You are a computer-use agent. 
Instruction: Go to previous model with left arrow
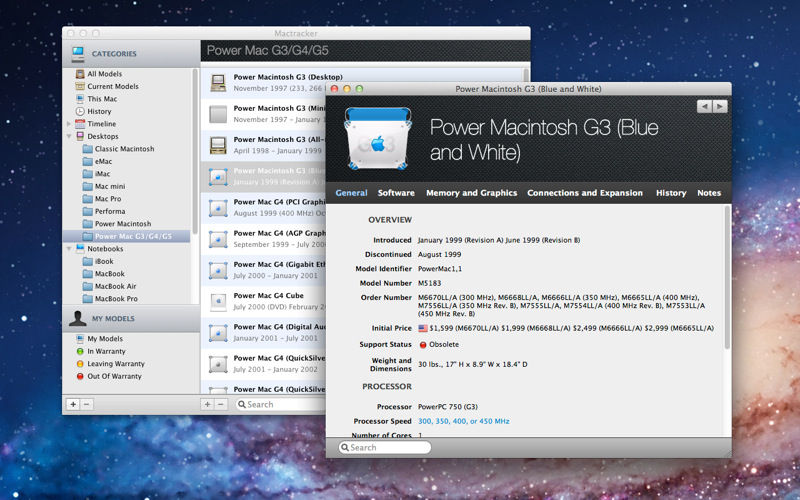[x=705, y=106]
